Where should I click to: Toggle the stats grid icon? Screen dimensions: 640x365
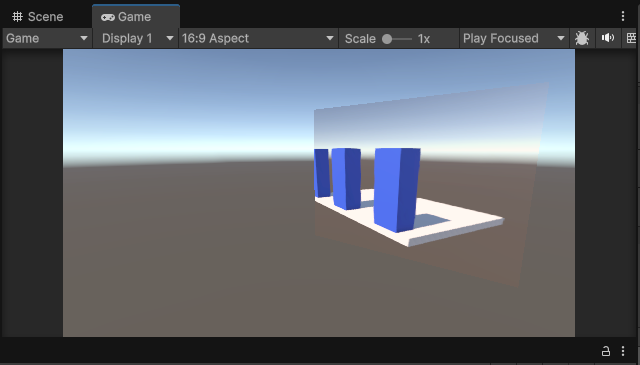coord(631,38)
